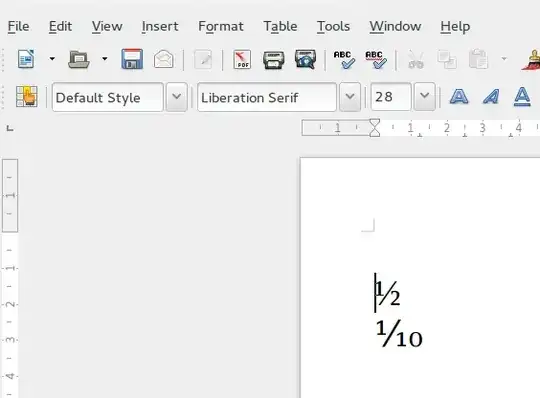Click the ½ fraction text in document
This screenshot has height=398, width=540.
(x=388, y=294)
